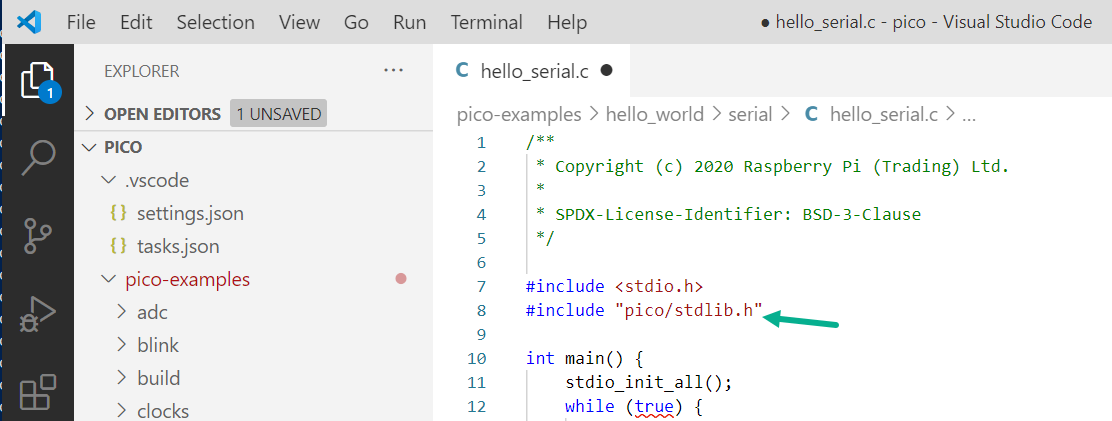The width and height of the screenshot is (1112, 421).
Task: Click pico-examples in the breadcrumb
Action: pos(519,114)
